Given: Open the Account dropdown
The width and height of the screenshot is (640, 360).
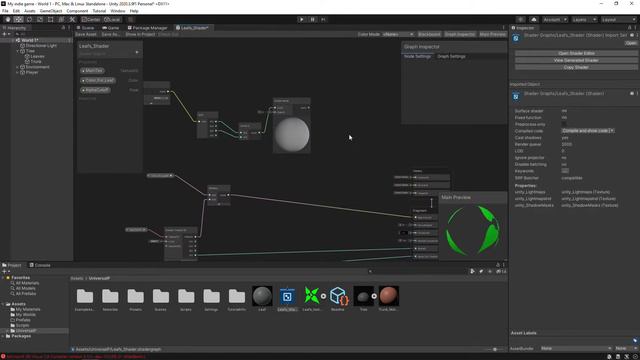Looking at the screenshot, I should click(x=555, y=20).
